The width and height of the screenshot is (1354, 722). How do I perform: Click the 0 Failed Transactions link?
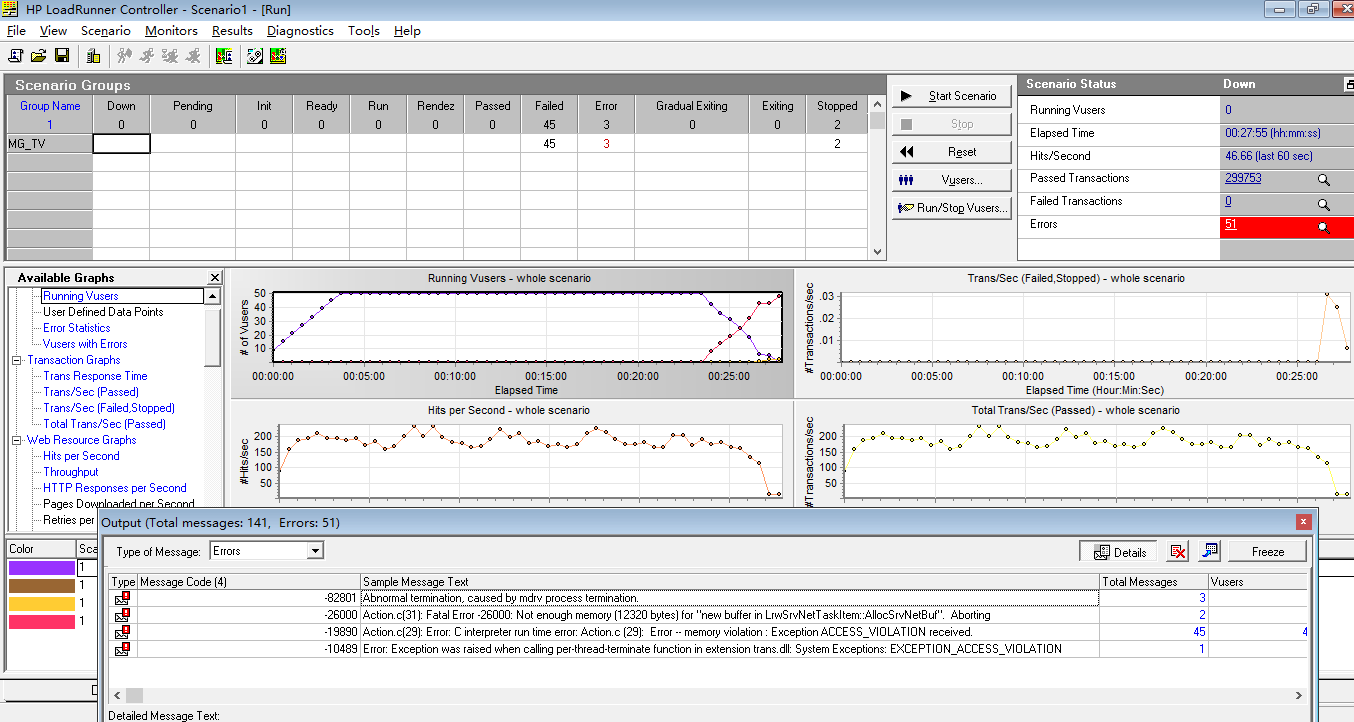coord(1228,201)
